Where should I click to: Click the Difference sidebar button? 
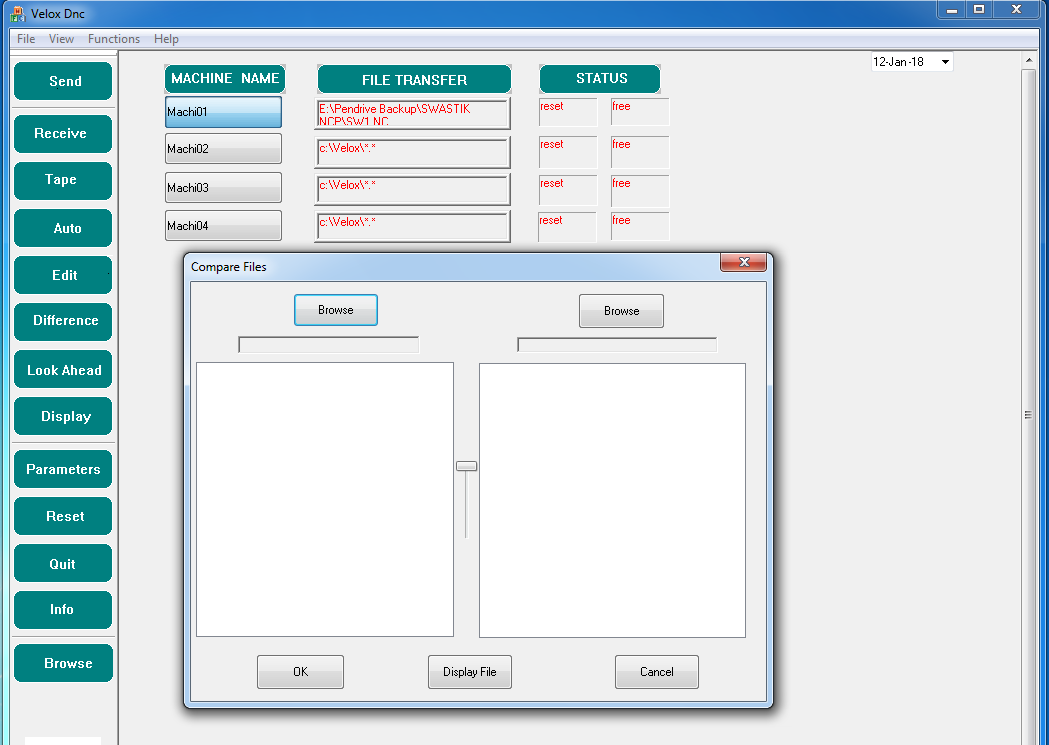(x=63, y=321)
